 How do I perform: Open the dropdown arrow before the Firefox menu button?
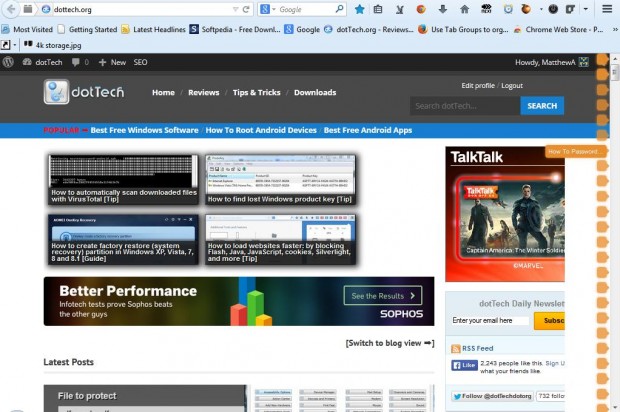point(586,9)
